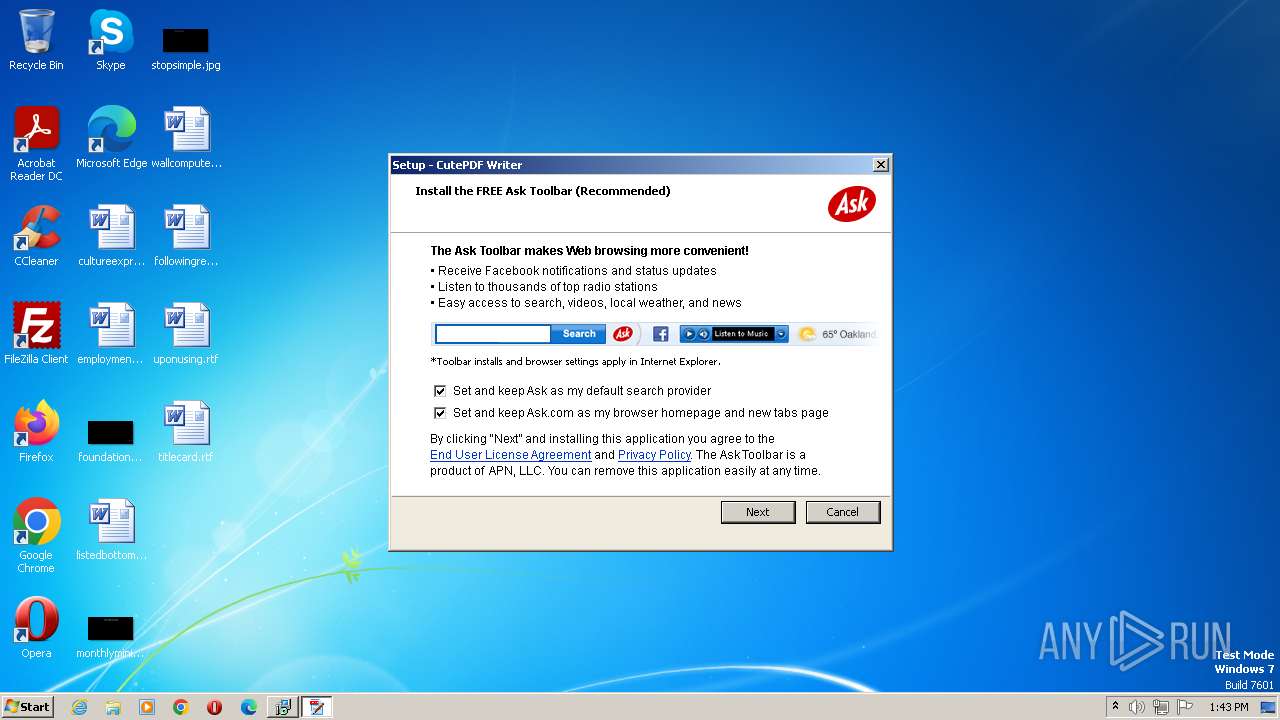The width and height of the screenshot is (1280, 720).
Task: Click the 'Setup - CutePDF Writer' title bar text
Action: (457, 165)
